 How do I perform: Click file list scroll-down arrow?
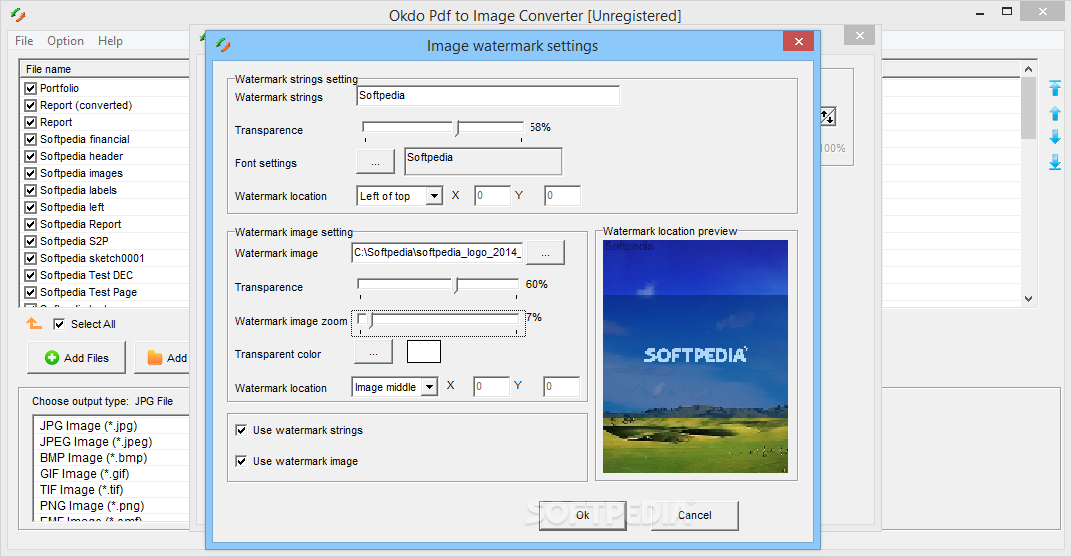click(x=1028, y=299)
